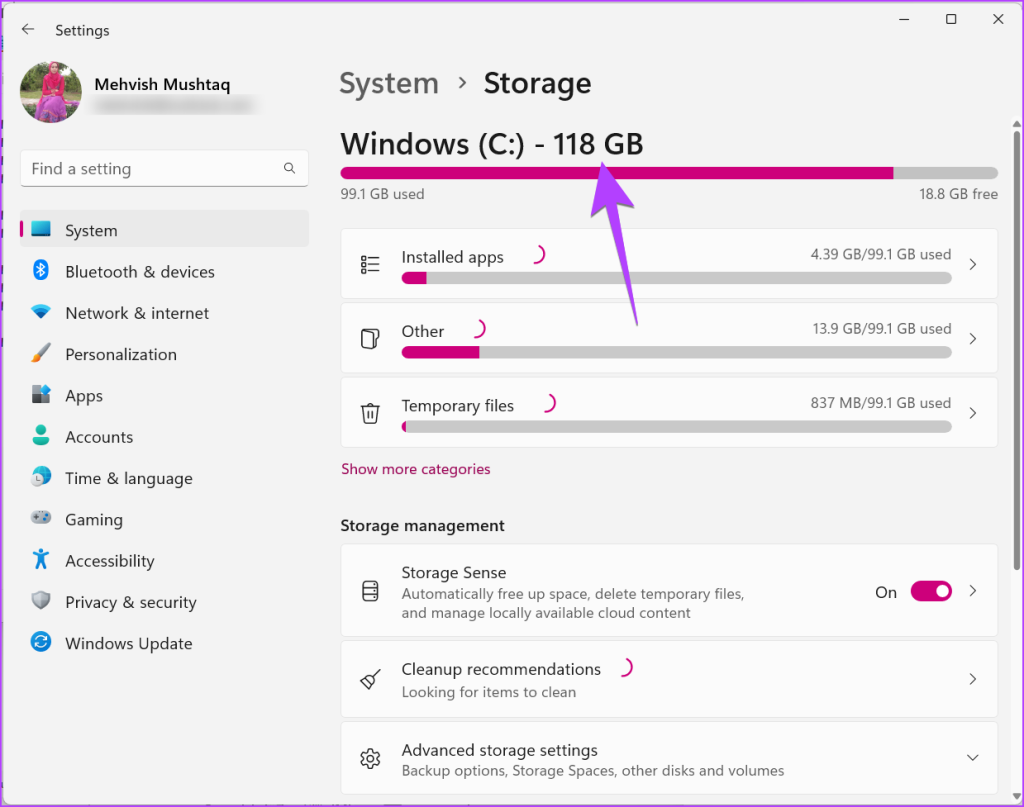Open Installed apps storage details chevron
The width and height of the screenshot is (1024, 807).
point(972,265)
